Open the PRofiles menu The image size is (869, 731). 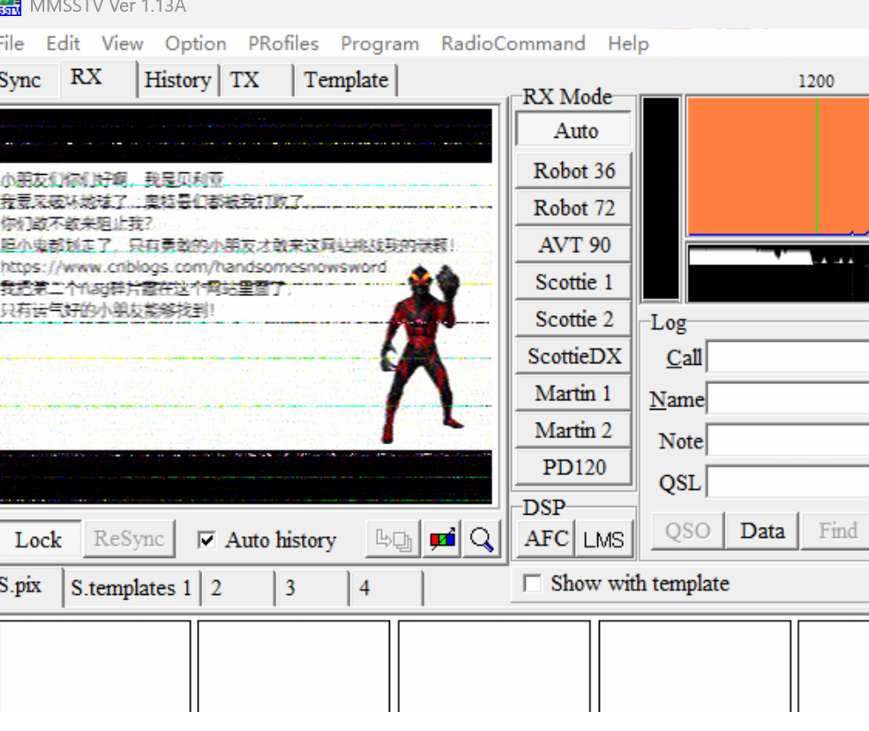pyautogui.click(x=283, y=43)
